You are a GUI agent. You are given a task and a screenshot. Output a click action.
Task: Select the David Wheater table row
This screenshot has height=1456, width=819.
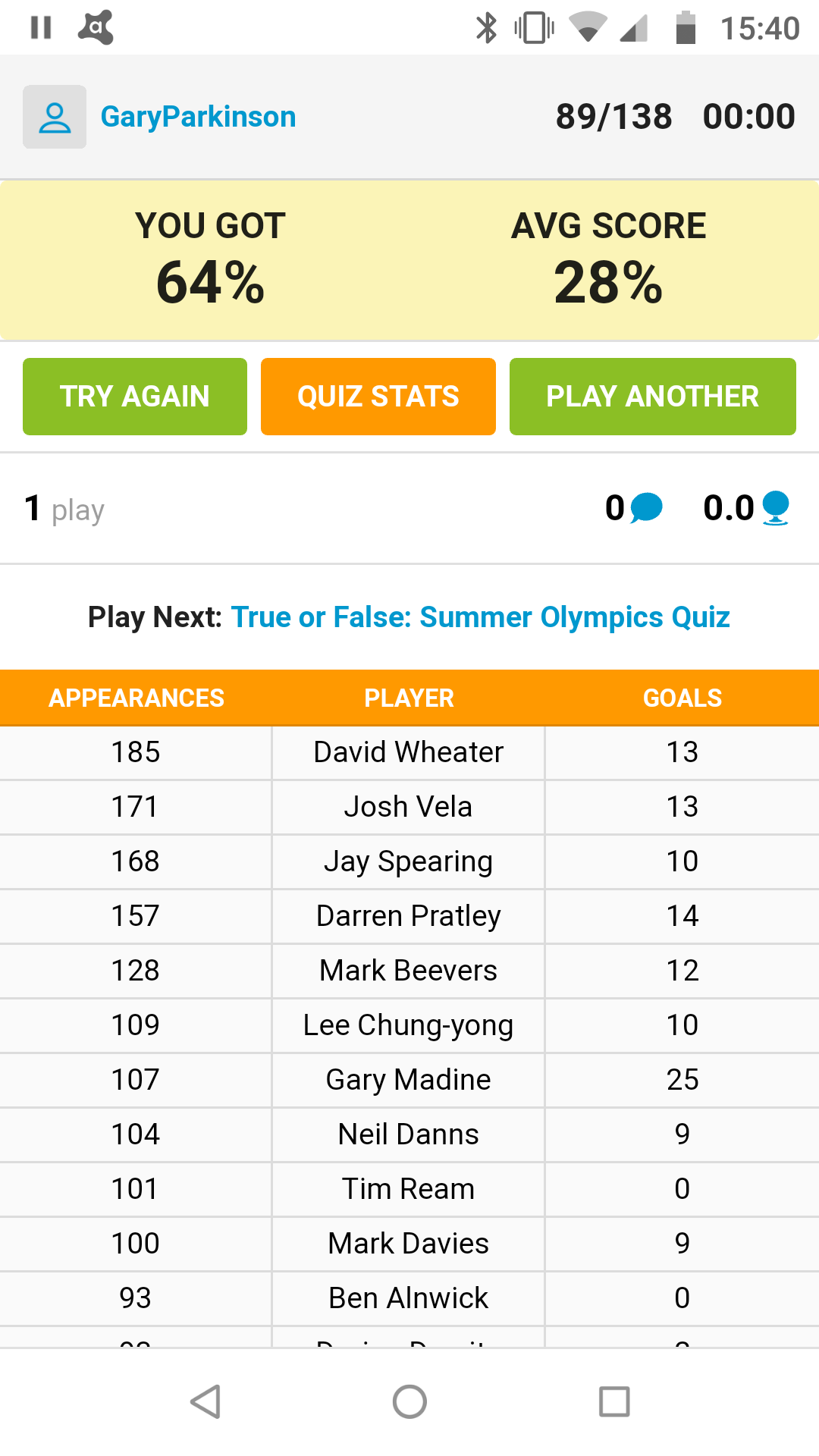[x=409, y=752]
